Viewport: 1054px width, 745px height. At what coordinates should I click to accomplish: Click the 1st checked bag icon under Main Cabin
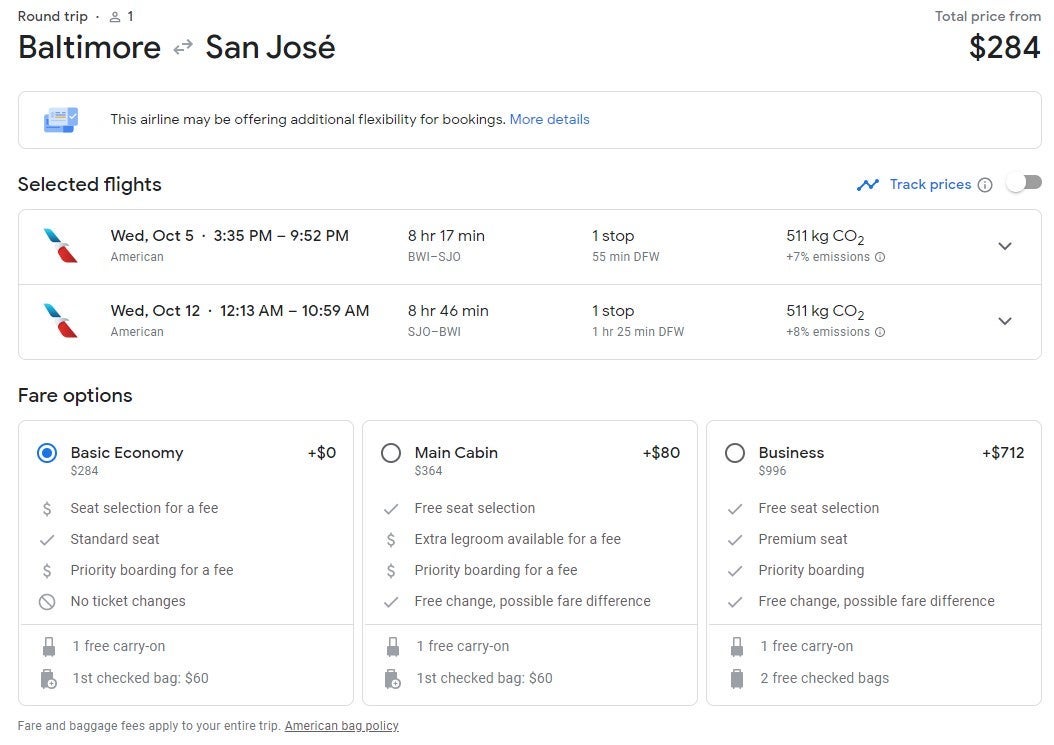click(x=393, y=679)
